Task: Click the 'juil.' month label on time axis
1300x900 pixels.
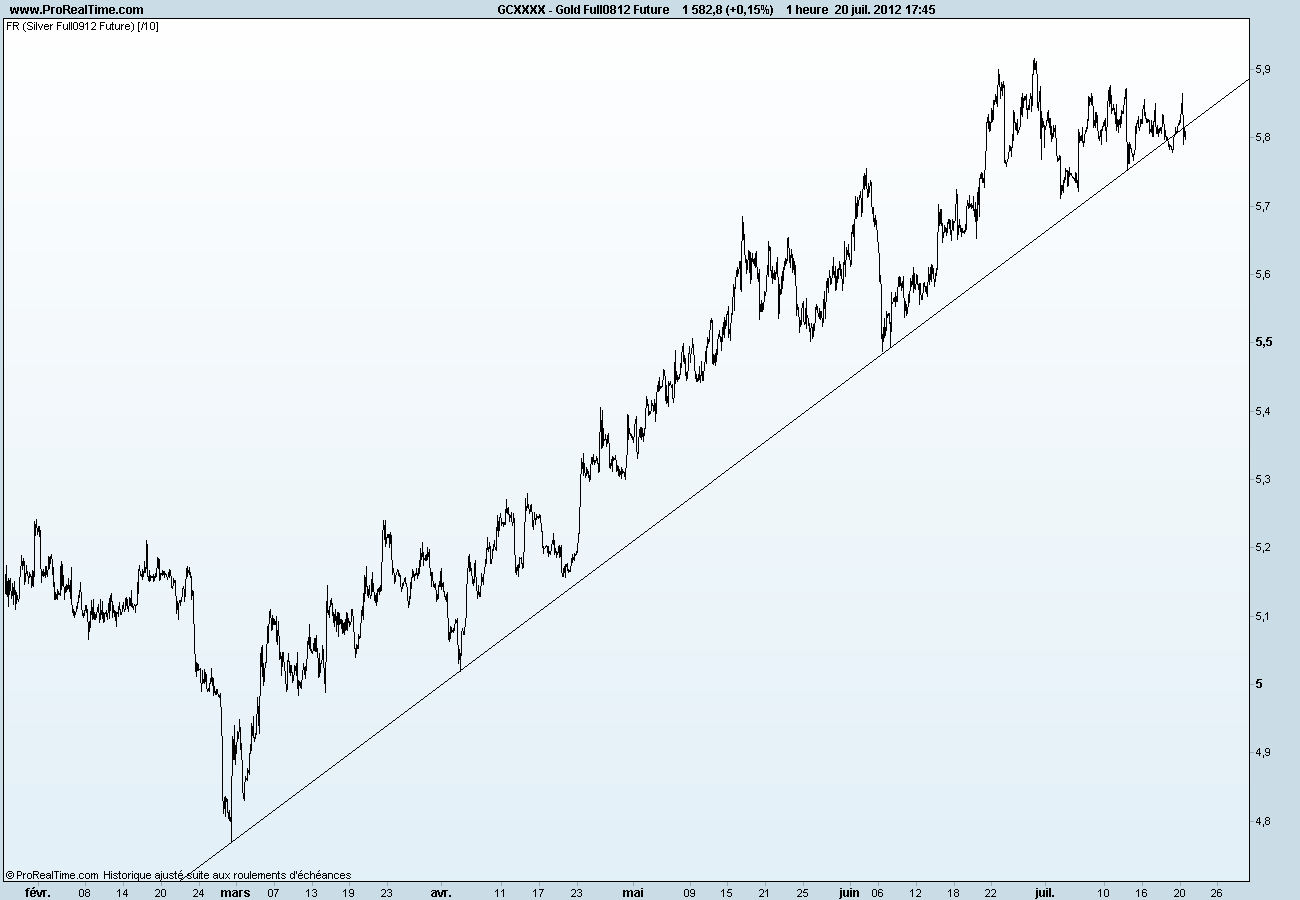Action: [1044, 891]
